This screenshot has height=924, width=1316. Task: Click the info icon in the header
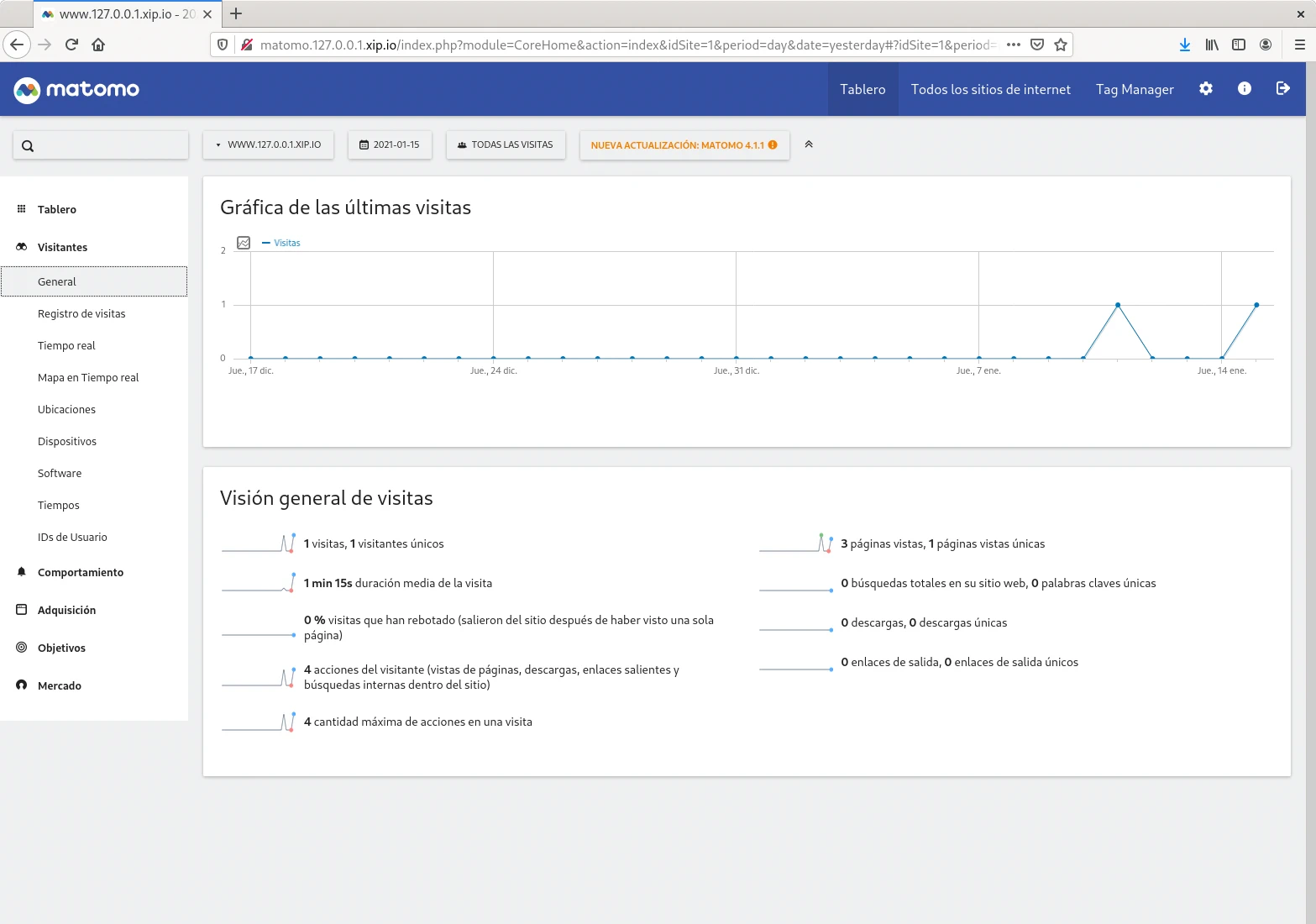[x=1244, y=89]
